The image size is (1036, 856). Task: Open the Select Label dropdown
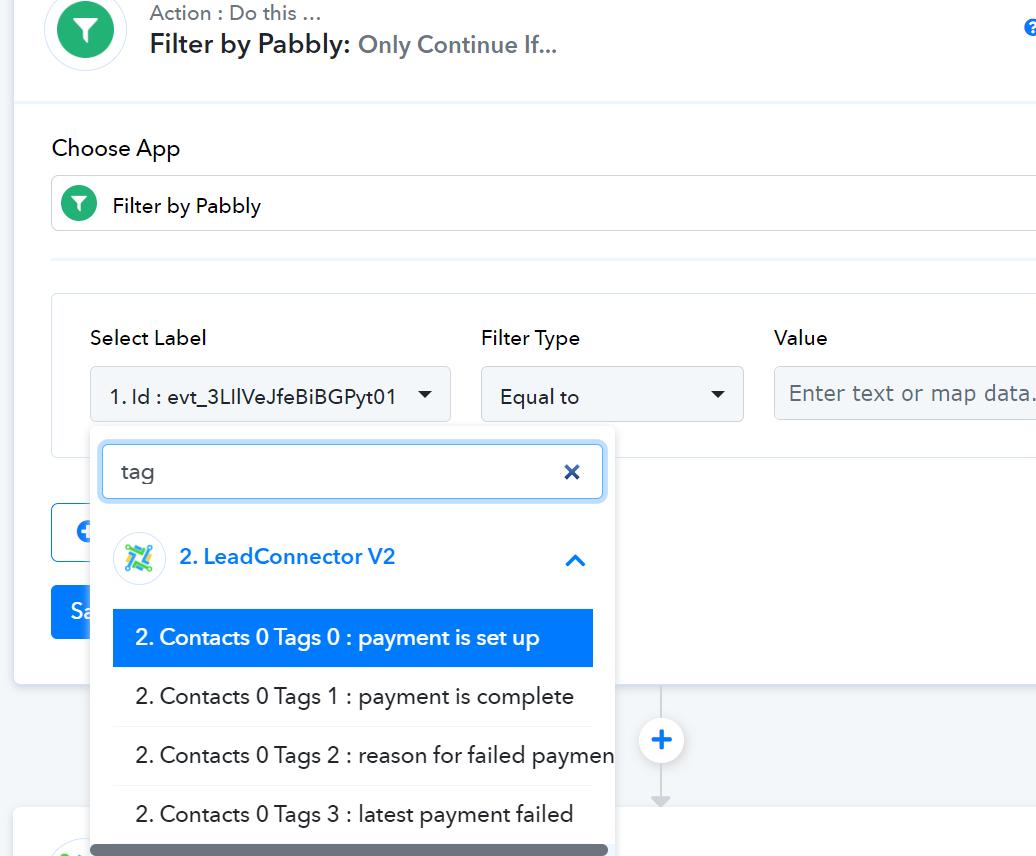coord(270,394)
